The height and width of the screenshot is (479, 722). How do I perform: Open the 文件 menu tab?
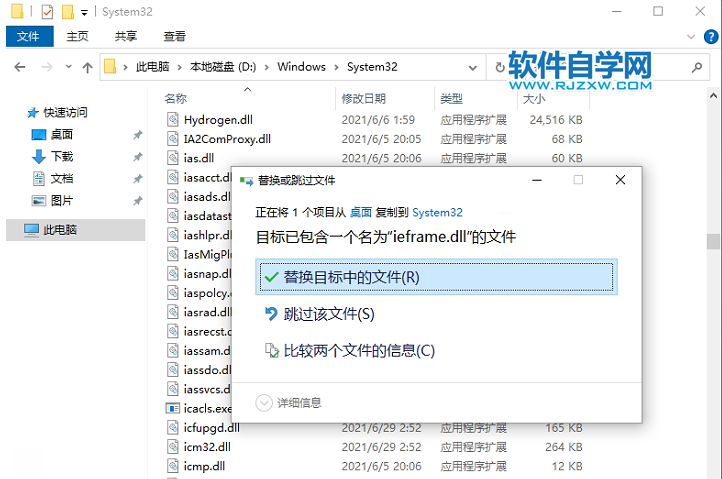(x=29, y=36)
